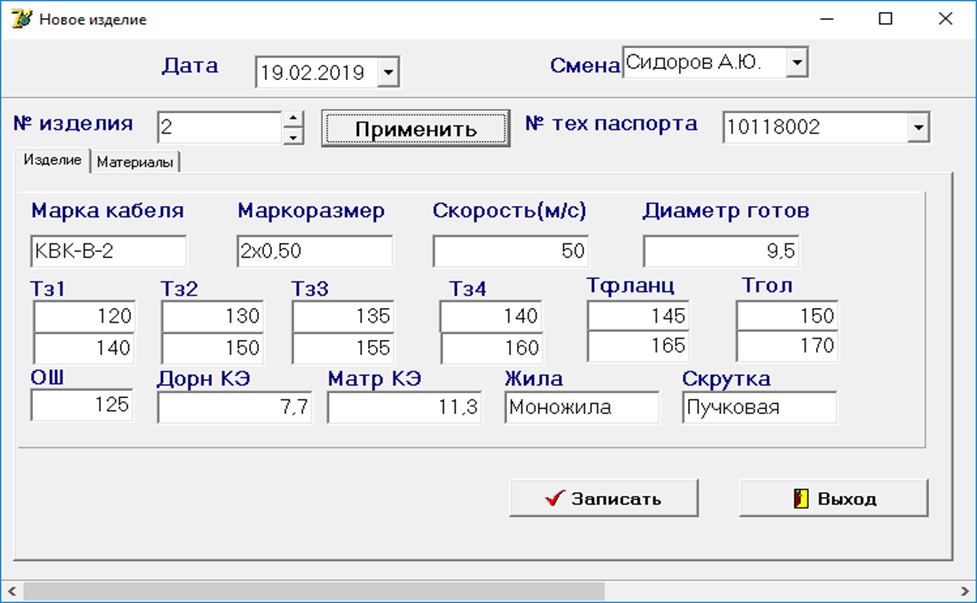Click the Скрутка field Пучковая
This screenshot has width=977, height=603.
click(760, 407)
